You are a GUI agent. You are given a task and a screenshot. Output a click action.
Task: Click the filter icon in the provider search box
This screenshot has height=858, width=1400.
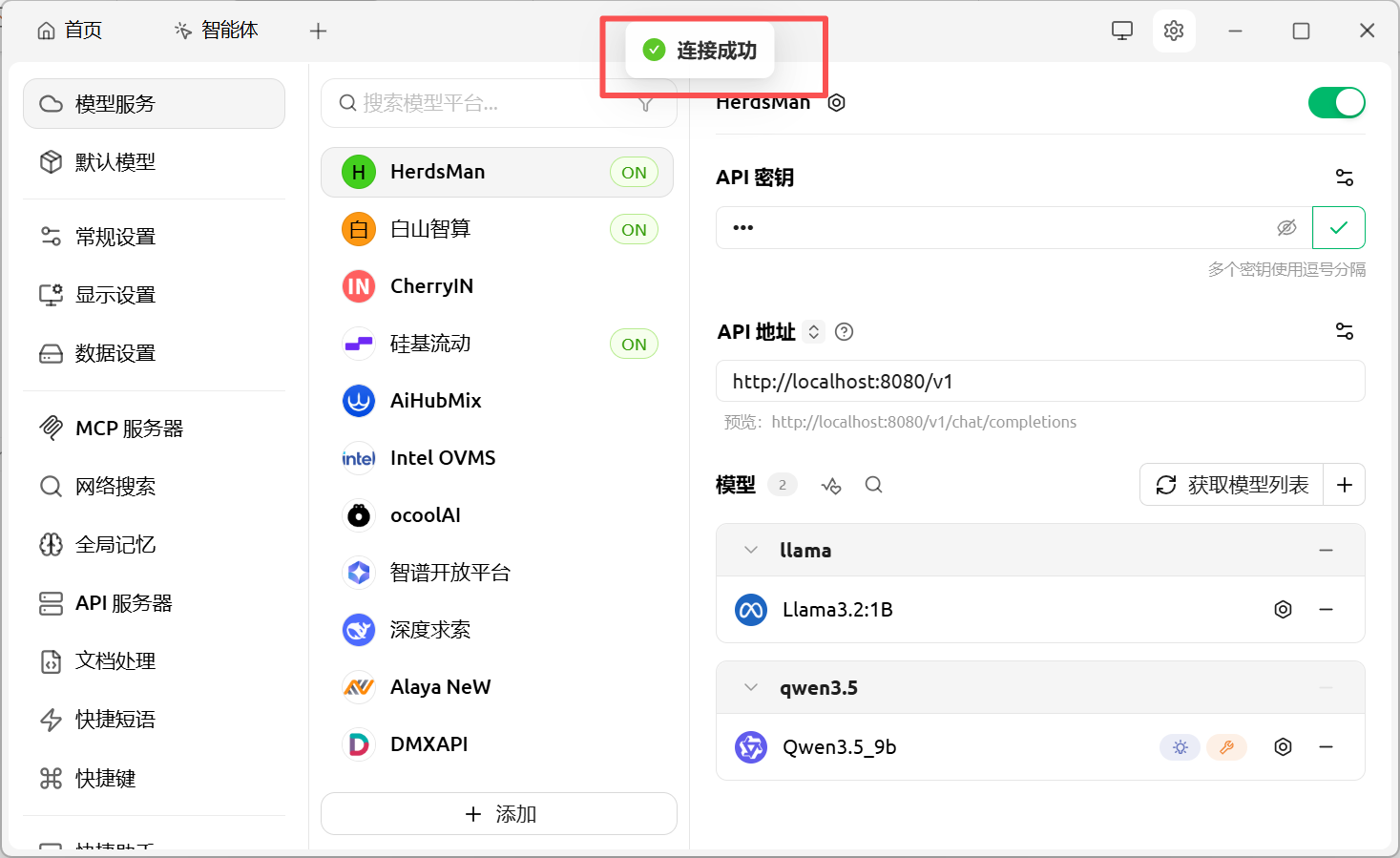646,104
